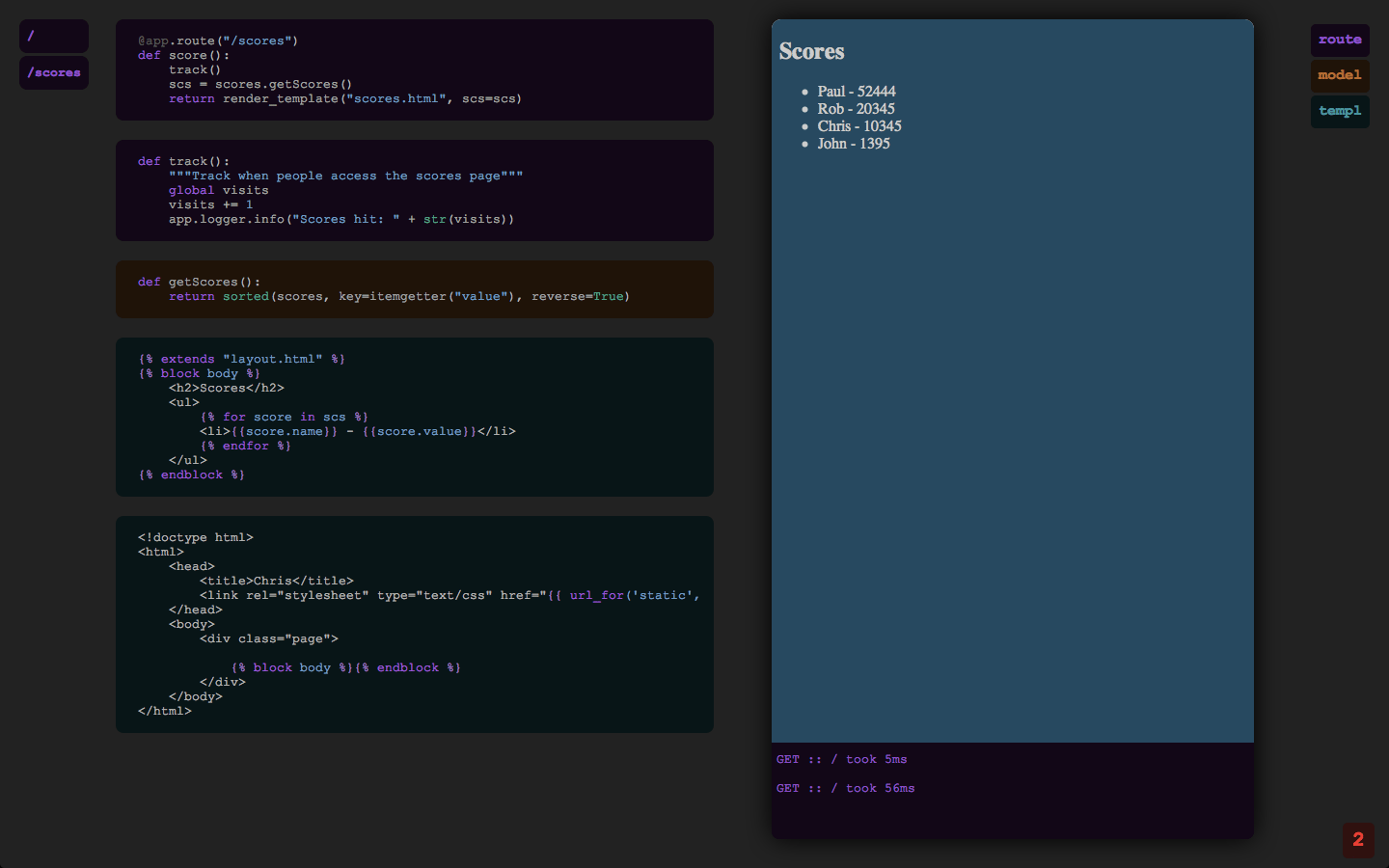Screen dimensions: 1389x868
Task: Click the track function docstring
Action: 345,176
